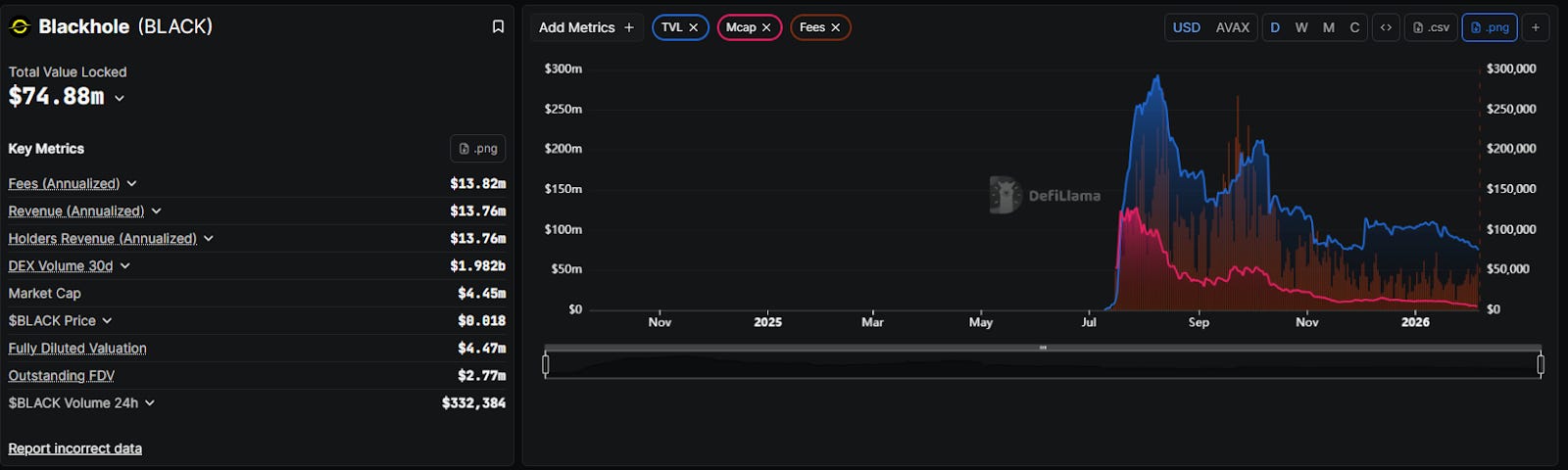1568x470 pixels.
Task: Click the $4.45m Market Cap value
Action: (482, 294)
